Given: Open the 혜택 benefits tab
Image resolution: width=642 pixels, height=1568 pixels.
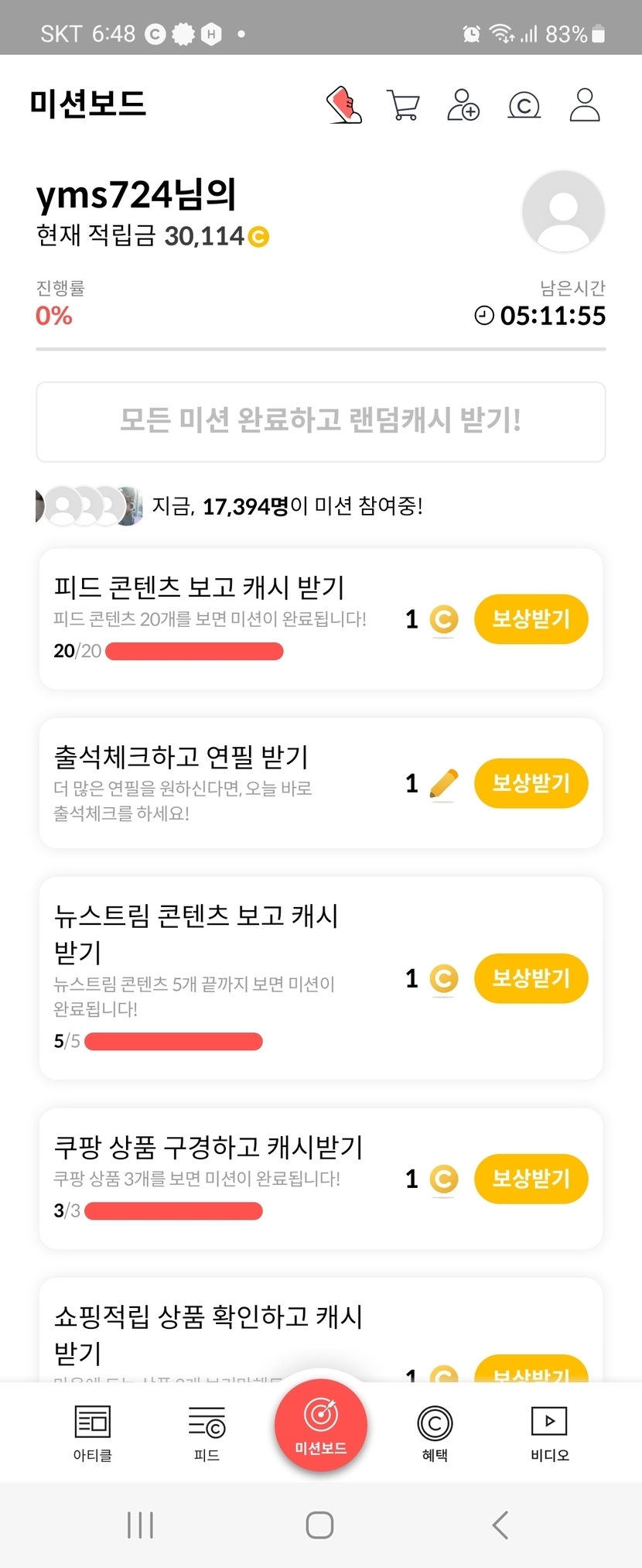Looking at the screenshot, I should pos(435,1433).
